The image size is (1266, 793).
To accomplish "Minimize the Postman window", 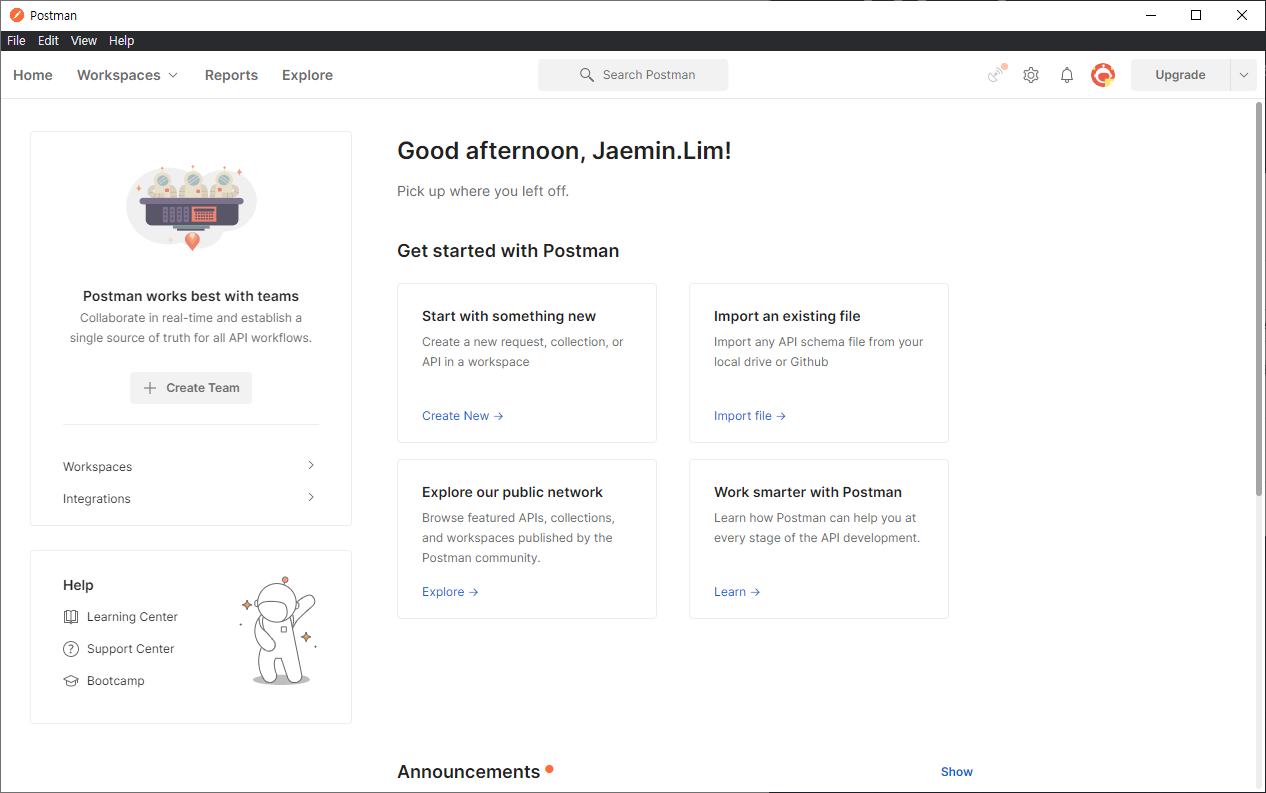I will pos(1150,15).
